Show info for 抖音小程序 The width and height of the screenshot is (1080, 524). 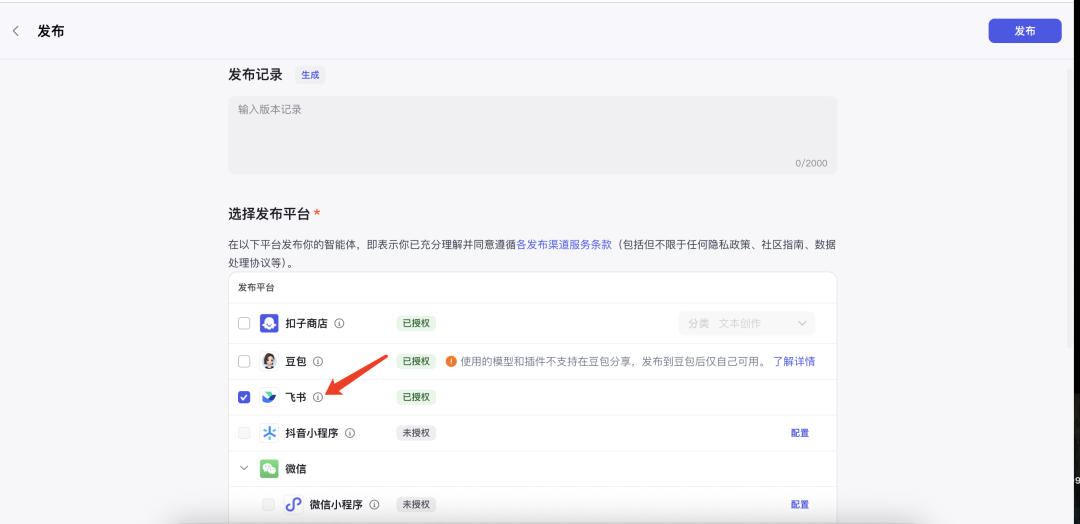(x=350, y=433)
